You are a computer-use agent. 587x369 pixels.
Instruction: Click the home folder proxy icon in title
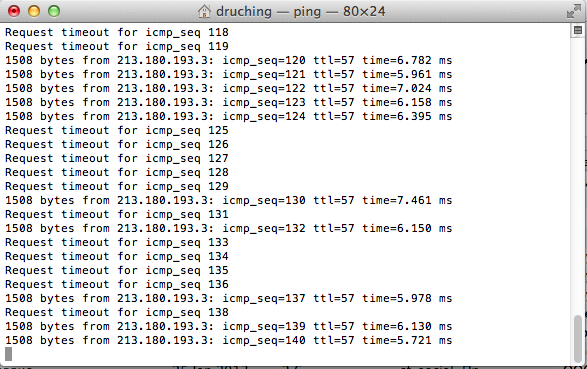204,11
